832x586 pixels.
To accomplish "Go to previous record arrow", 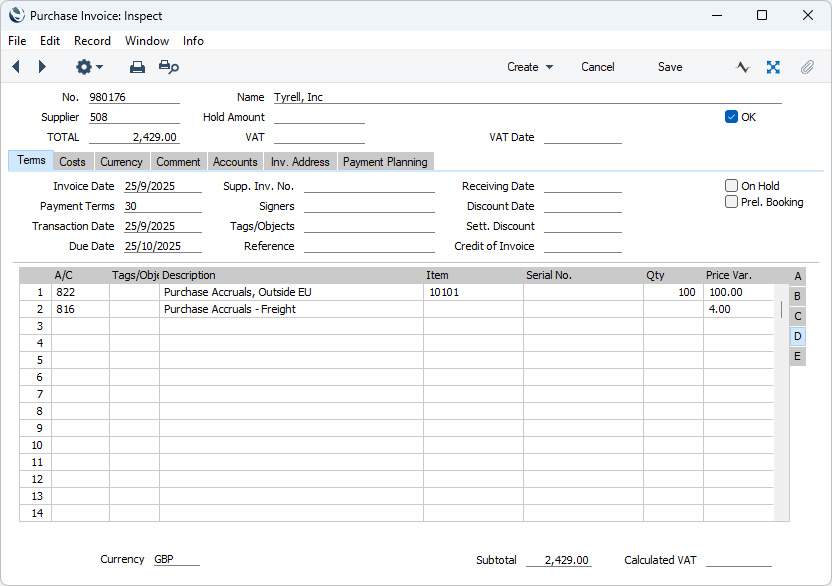I will (16, 67).
